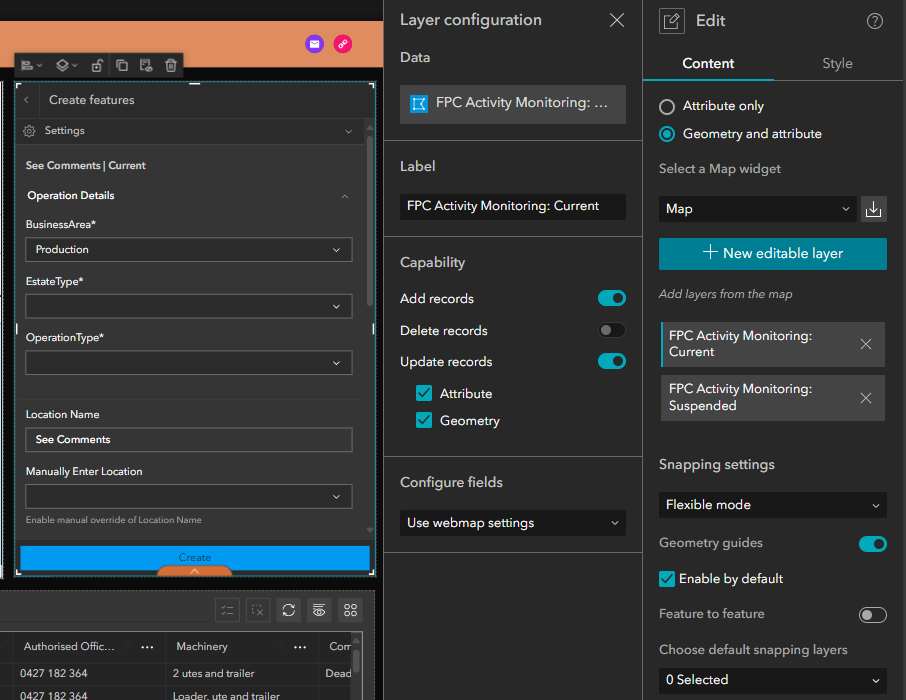Click the FPC Activity Monitoring data source icon
The image size is (906, 700).
419,104
